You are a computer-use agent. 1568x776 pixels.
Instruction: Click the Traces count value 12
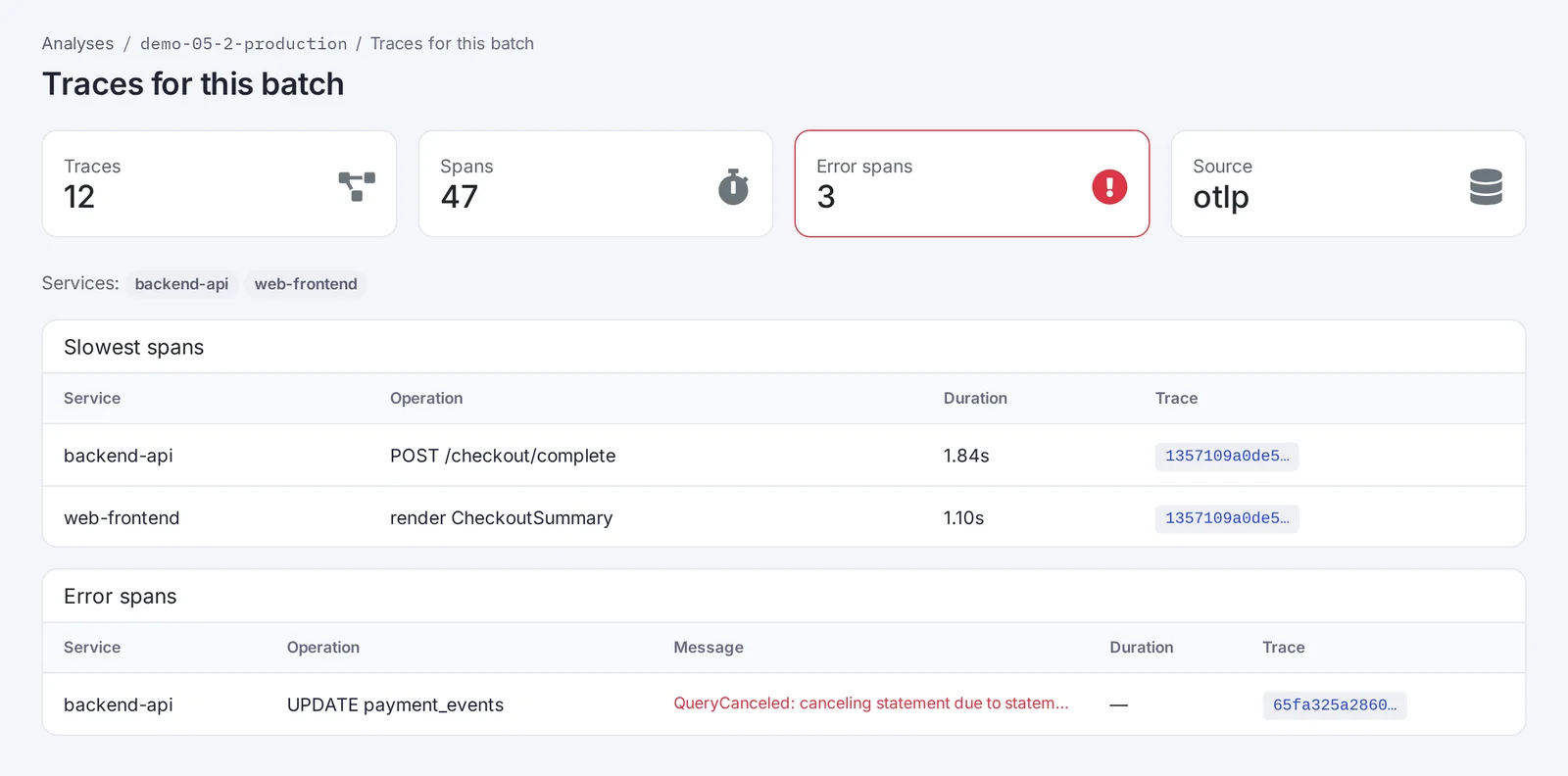tap(79, 197)
